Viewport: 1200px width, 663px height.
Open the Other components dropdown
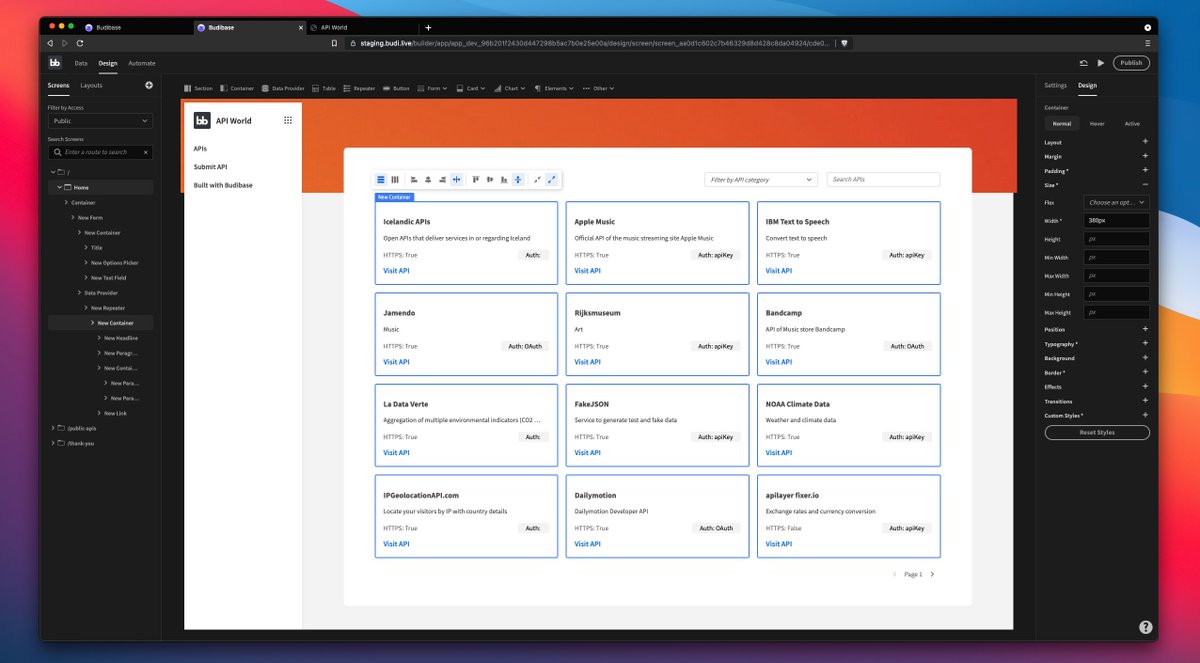600,88
